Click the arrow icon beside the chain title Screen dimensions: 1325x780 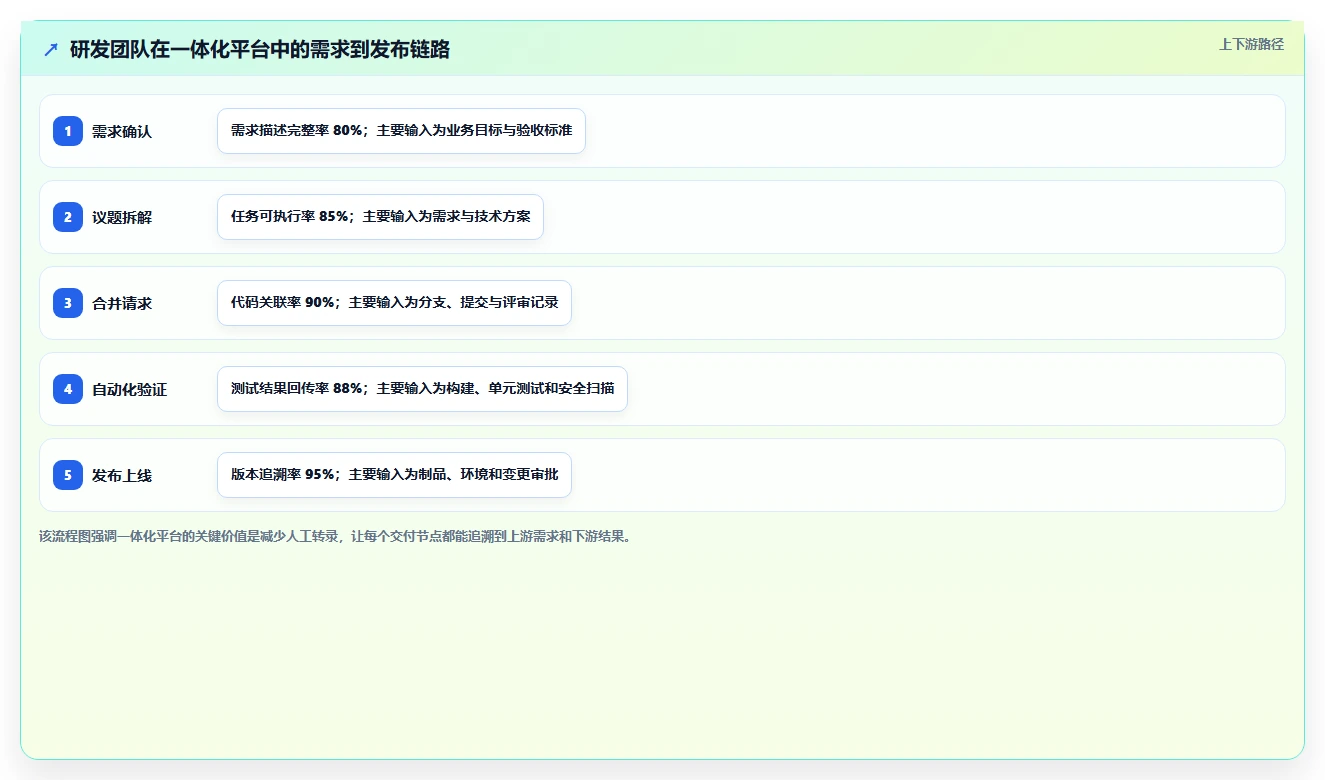[x=51, y=49]
